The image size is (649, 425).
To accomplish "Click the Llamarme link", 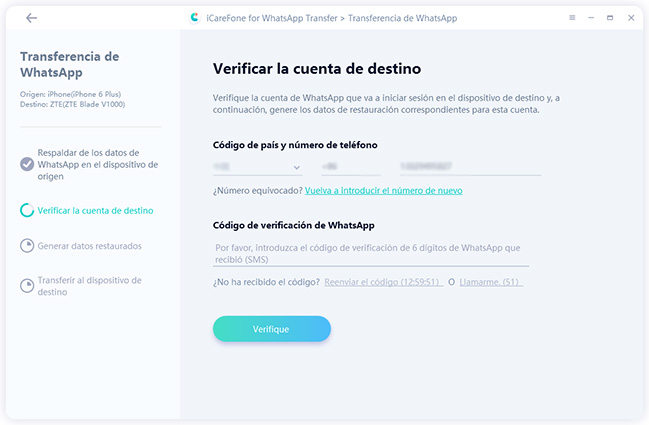I will 491,282.
